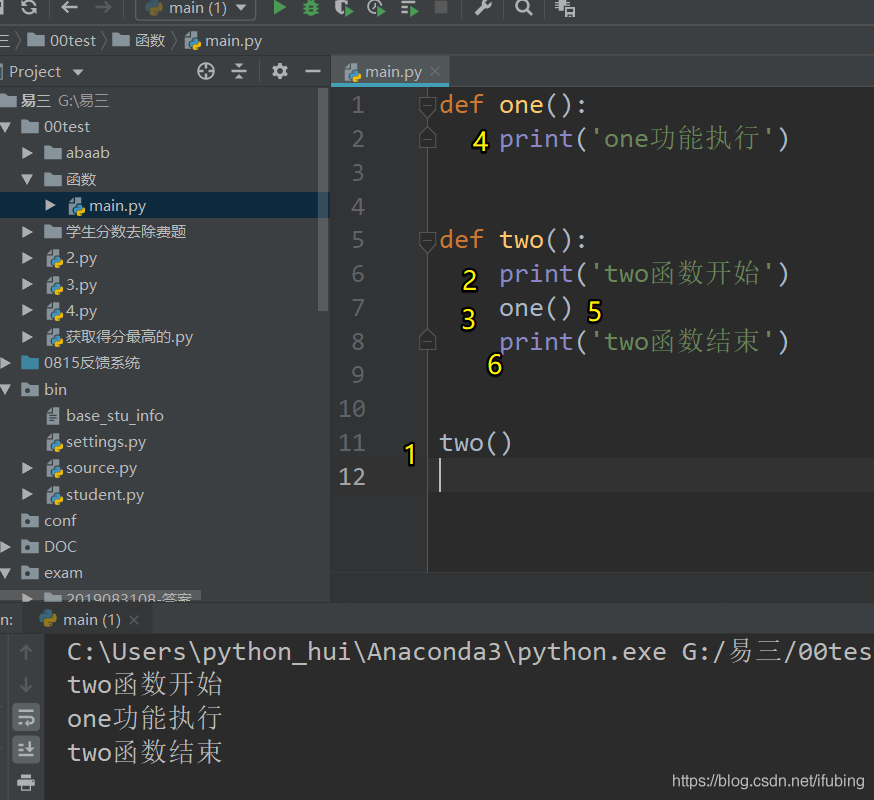
Task: Close the main.py editor tab
Action: (435, 71)
